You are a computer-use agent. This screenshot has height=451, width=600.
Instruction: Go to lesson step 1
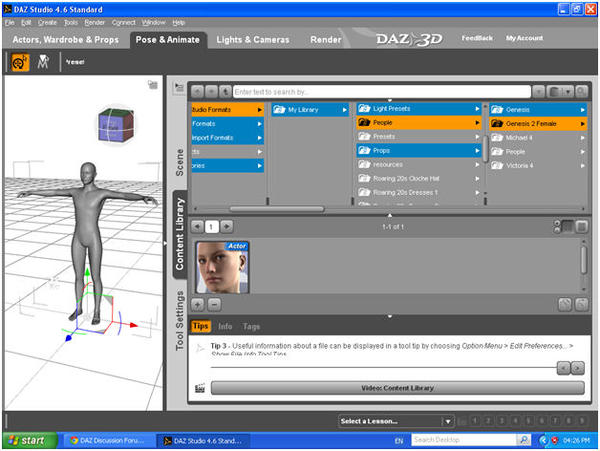tap(475, 421)
